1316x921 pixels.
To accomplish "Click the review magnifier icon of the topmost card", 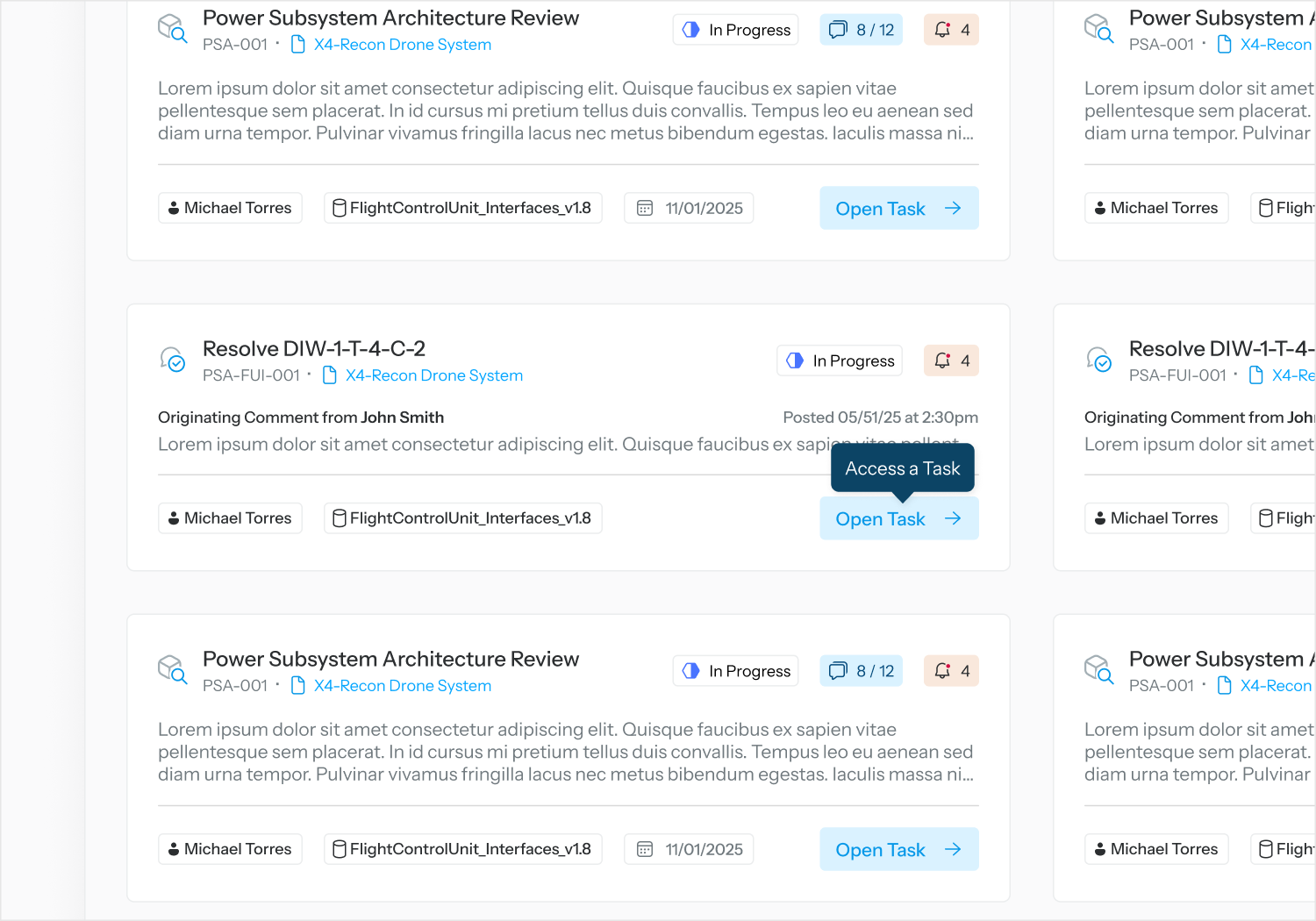I will click(x=173, y=29).
